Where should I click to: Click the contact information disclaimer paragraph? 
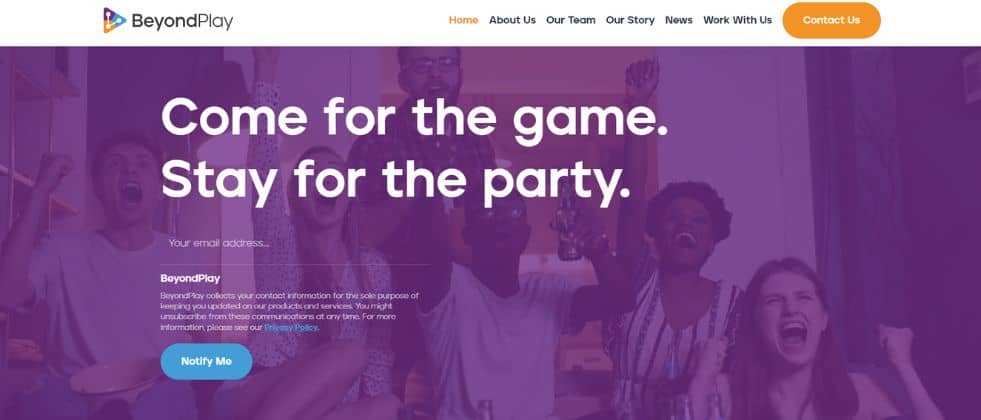(x=290, y=311)
